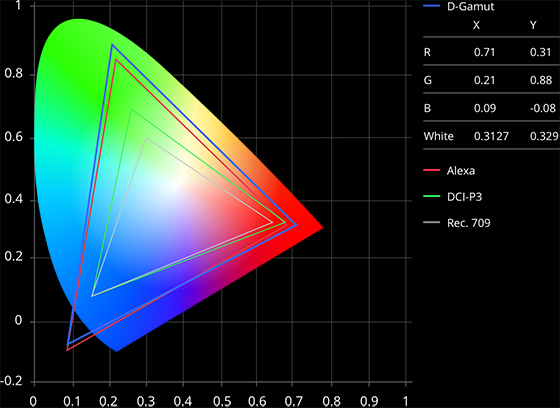
Task: Click the G row Y value 0.88
Action: point(541,80)
